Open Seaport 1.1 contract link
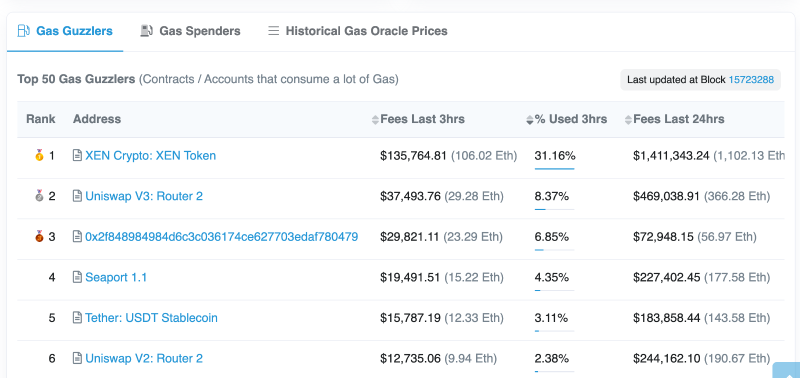Image resolution: width=800 pixels, height=378 pixels. 116,278
